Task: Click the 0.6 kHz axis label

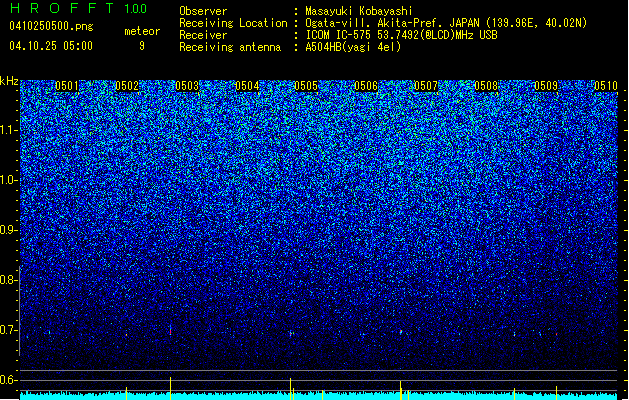Action: 9,380
